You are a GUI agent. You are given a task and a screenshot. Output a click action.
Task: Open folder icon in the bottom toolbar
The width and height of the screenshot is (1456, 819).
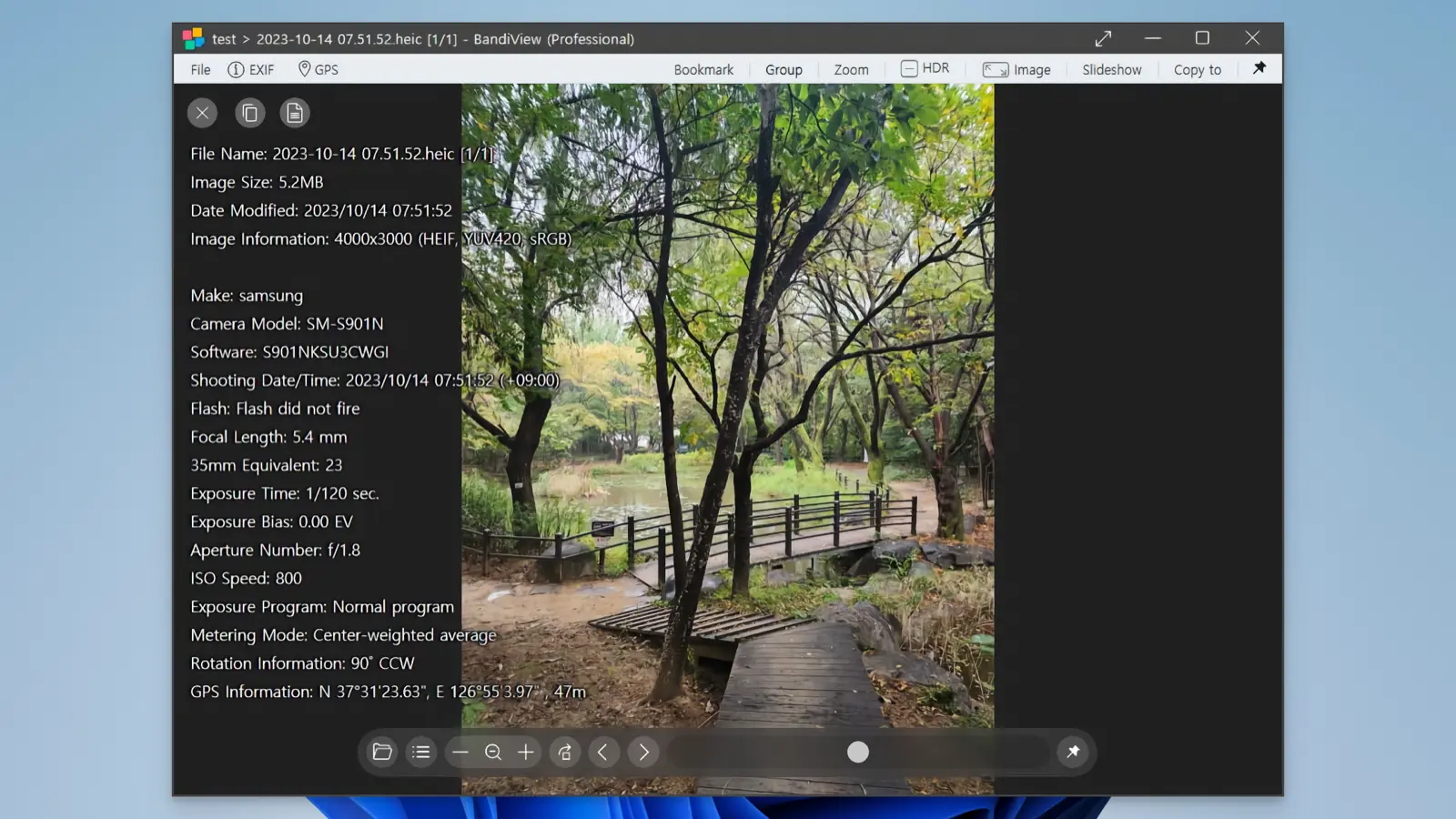(x=382, y=753)
